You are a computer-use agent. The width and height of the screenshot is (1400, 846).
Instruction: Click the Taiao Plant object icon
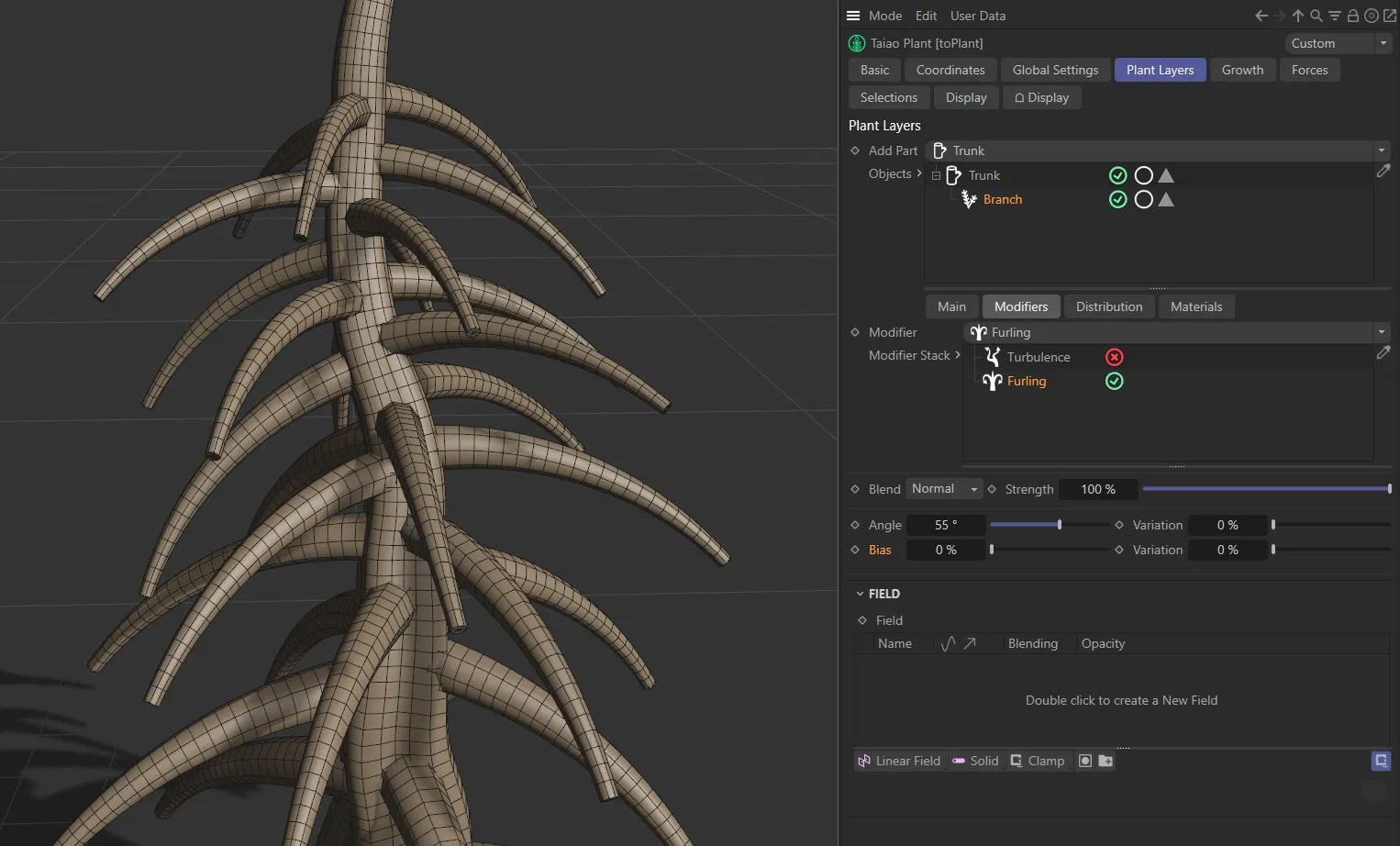point(856,43)
